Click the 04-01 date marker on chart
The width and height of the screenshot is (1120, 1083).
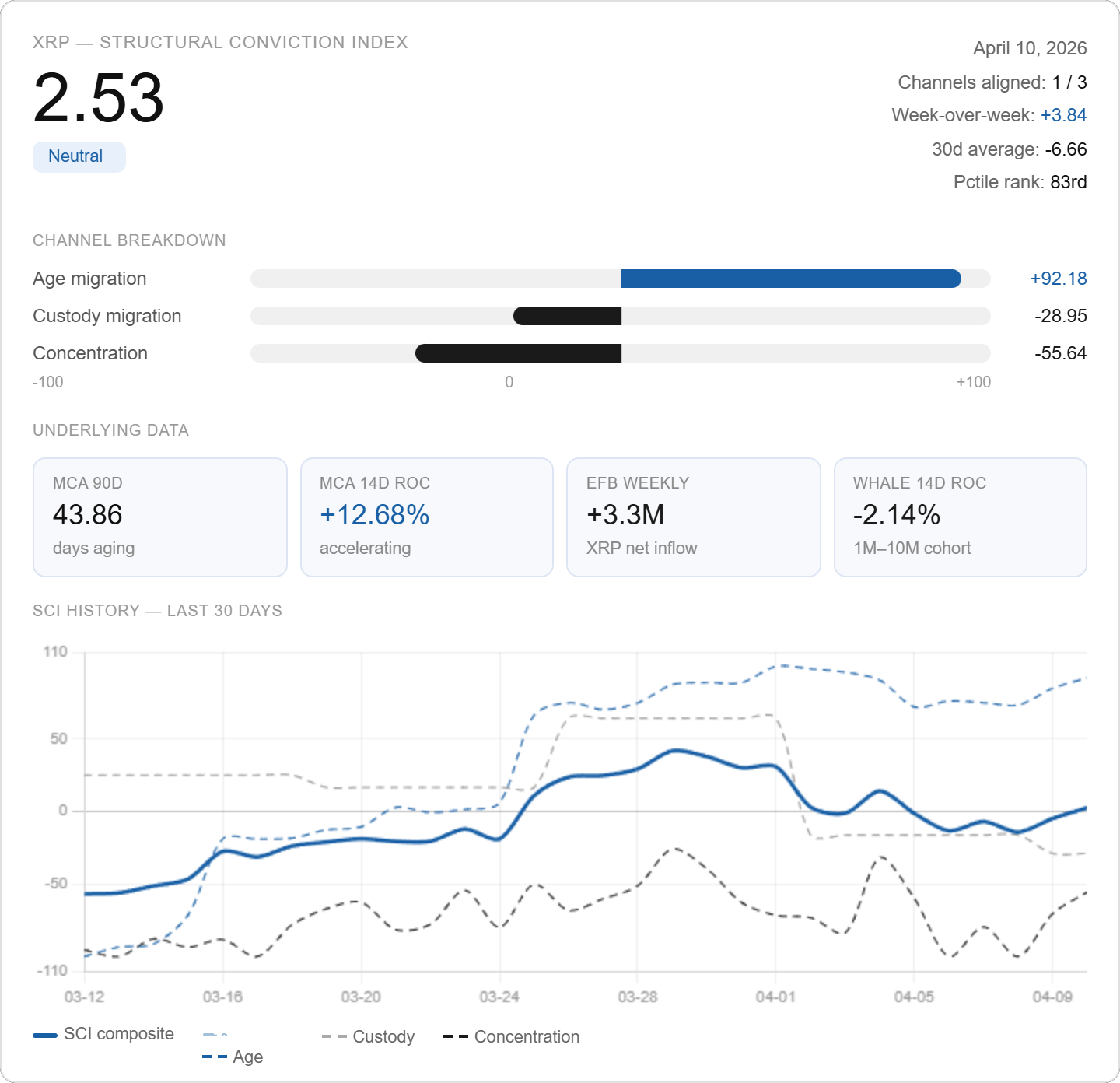point(775,997)
